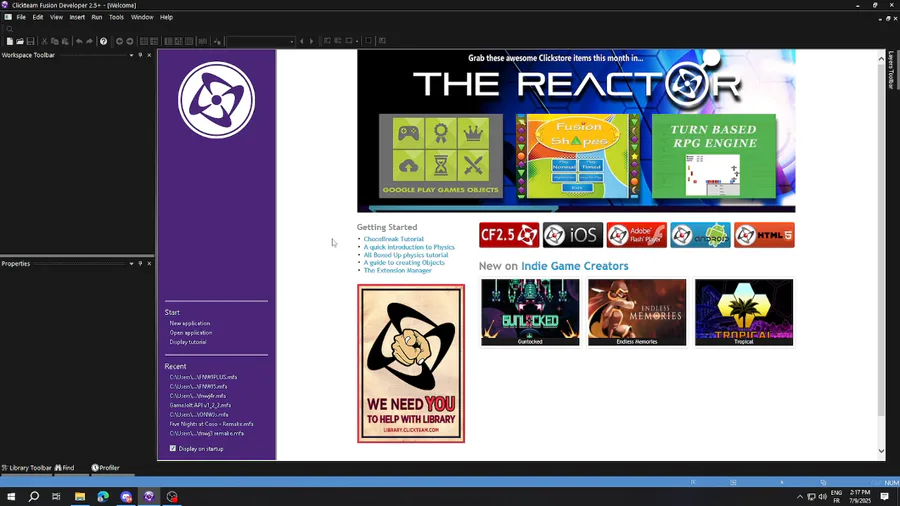Open the frame selector combo box
Screen dimensions: 900x506
[x=261, y=41]
